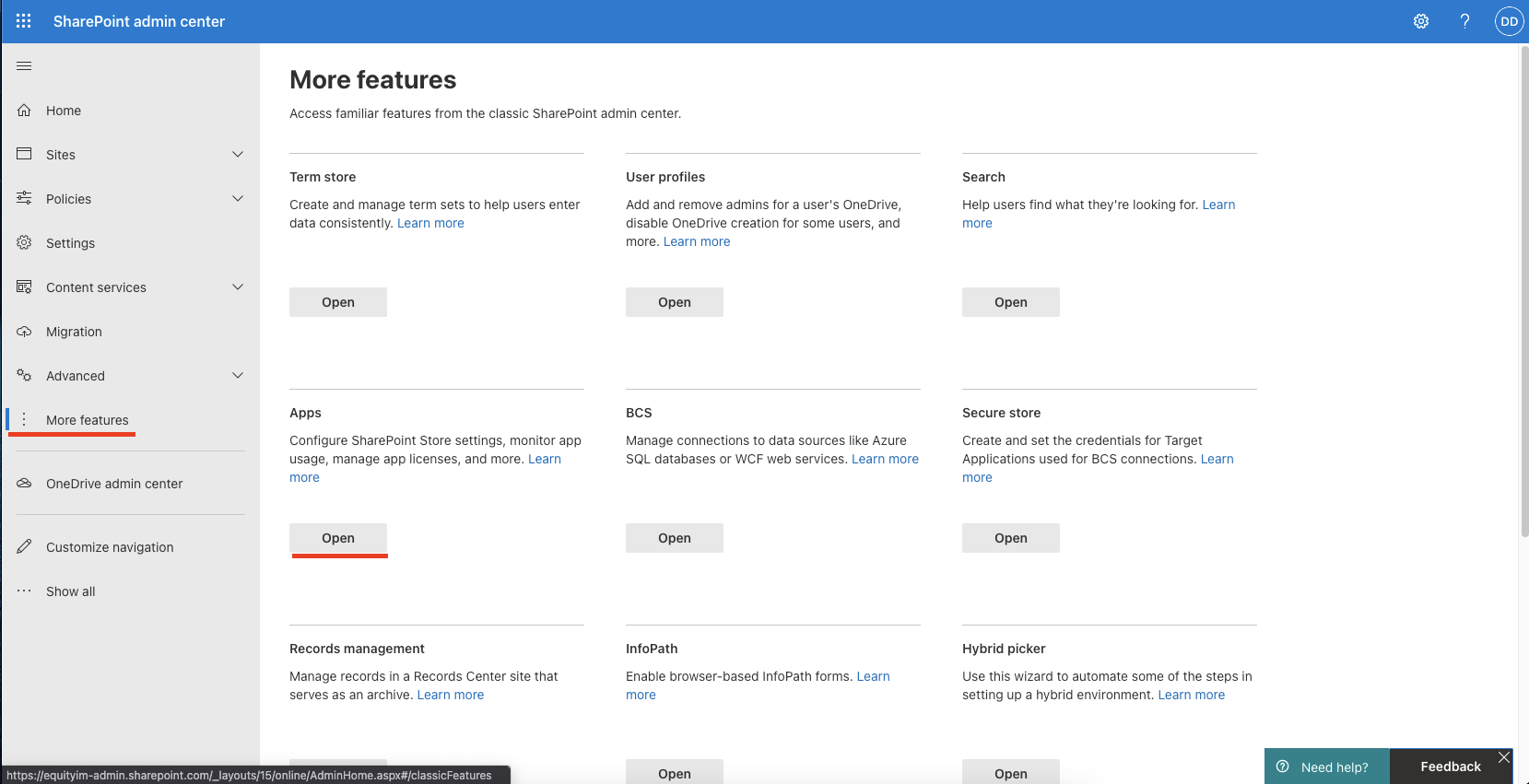Expand the Sites chevron
The image size is (1529, 784).
(238, 155)
